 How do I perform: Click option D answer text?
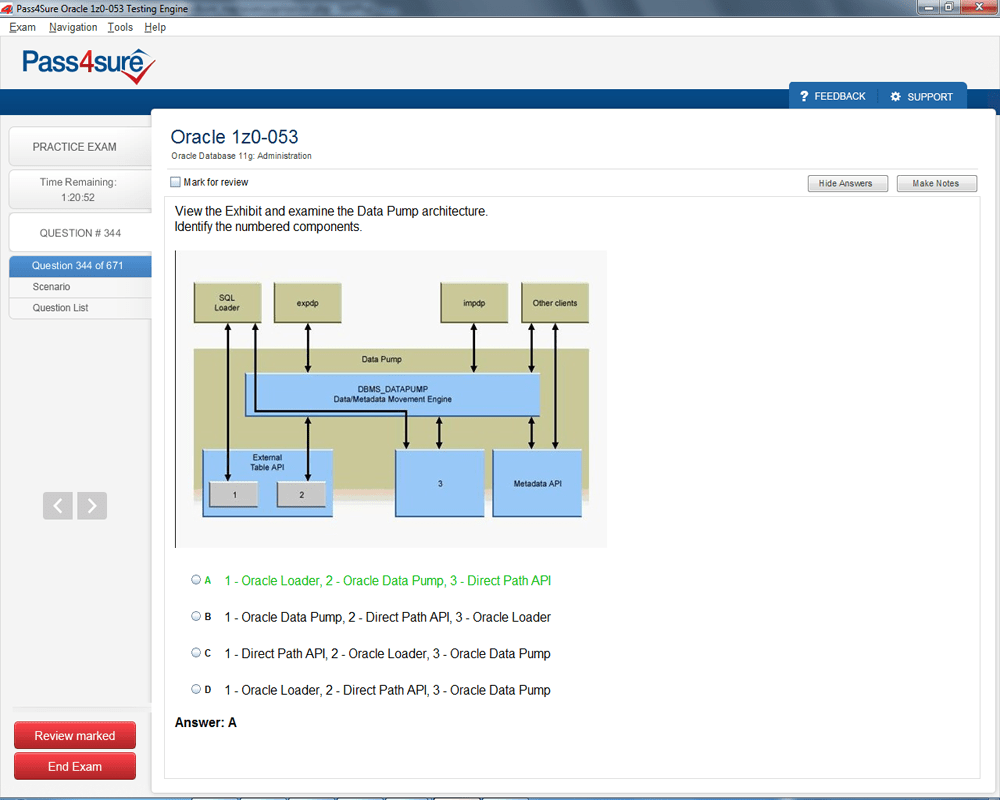coord(387,690)
